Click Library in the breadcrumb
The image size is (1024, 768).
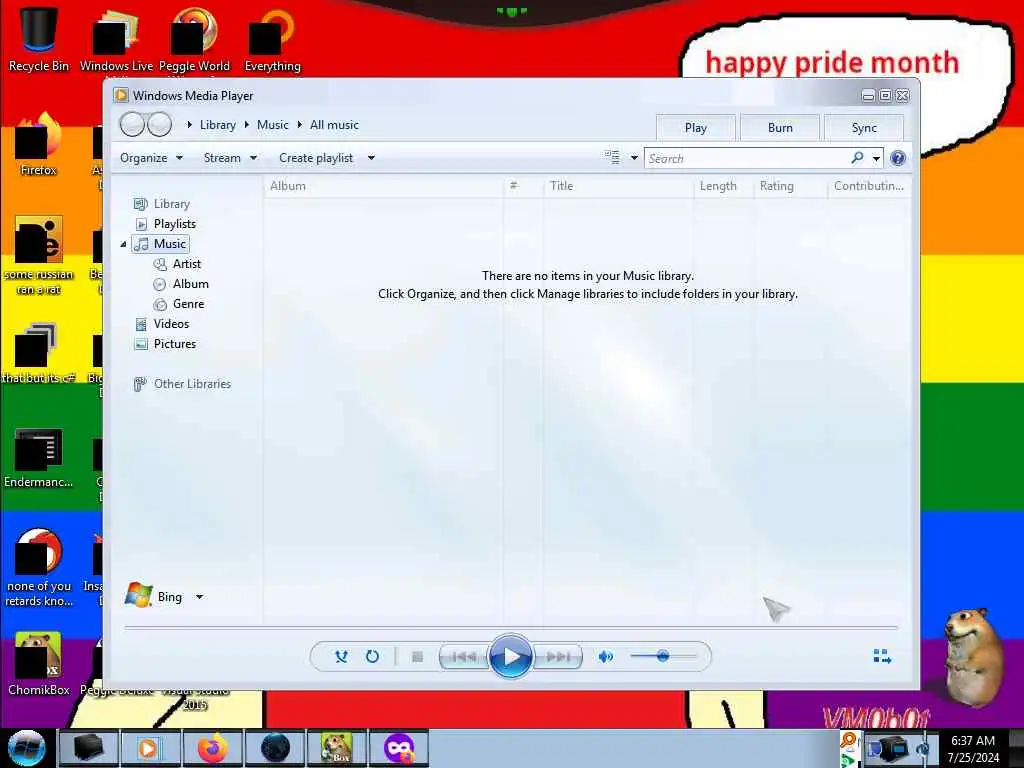[217, 125]
